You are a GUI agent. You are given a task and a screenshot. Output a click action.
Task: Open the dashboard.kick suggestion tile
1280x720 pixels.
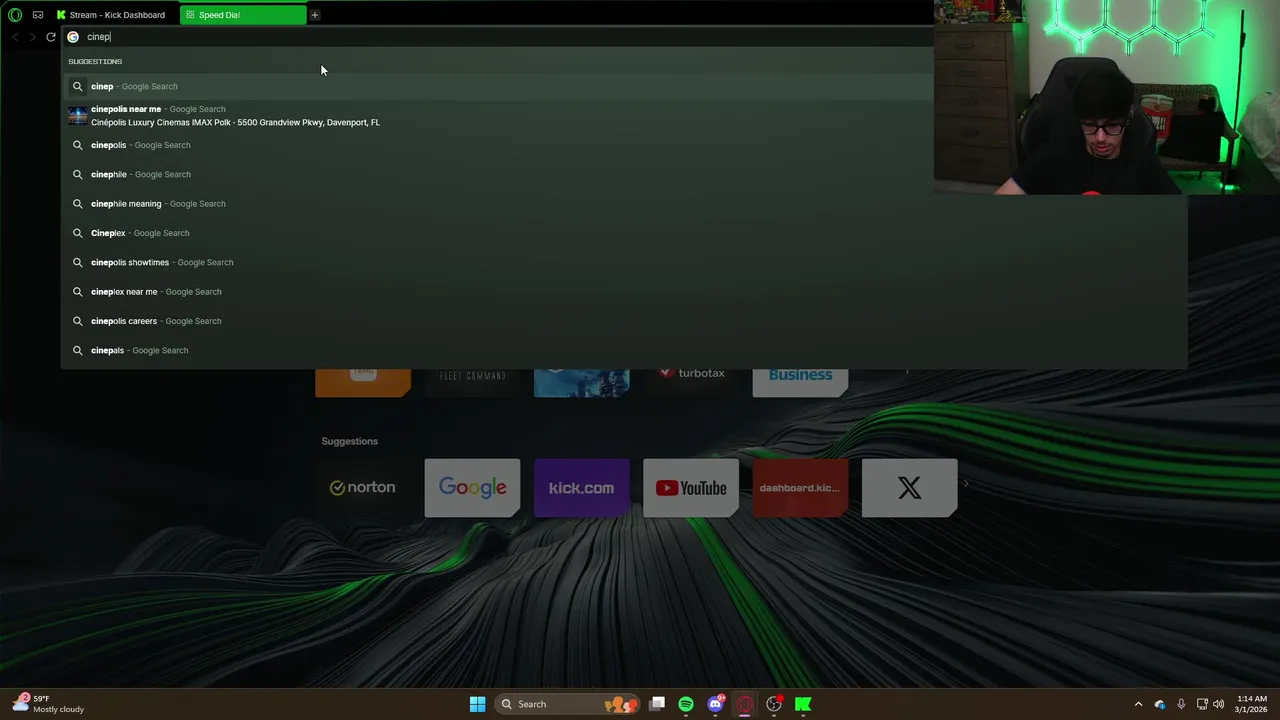click(x=800, y=488)
